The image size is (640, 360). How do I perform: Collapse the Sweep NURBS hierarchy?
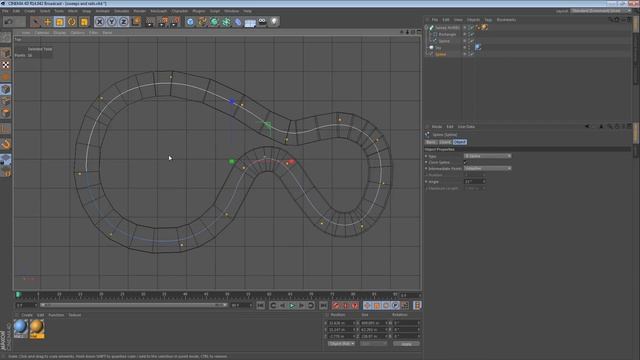427,28
